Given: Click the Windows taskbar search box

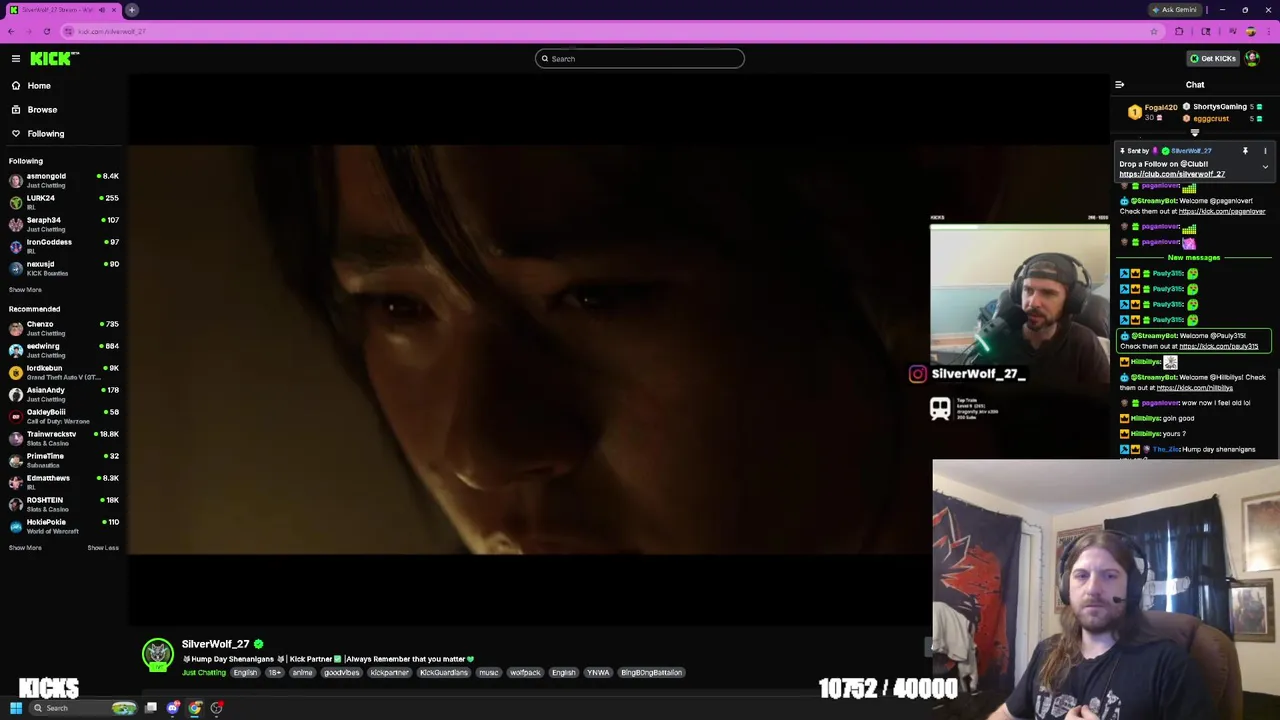Looking at the screenshot, I should pos(85,709).
